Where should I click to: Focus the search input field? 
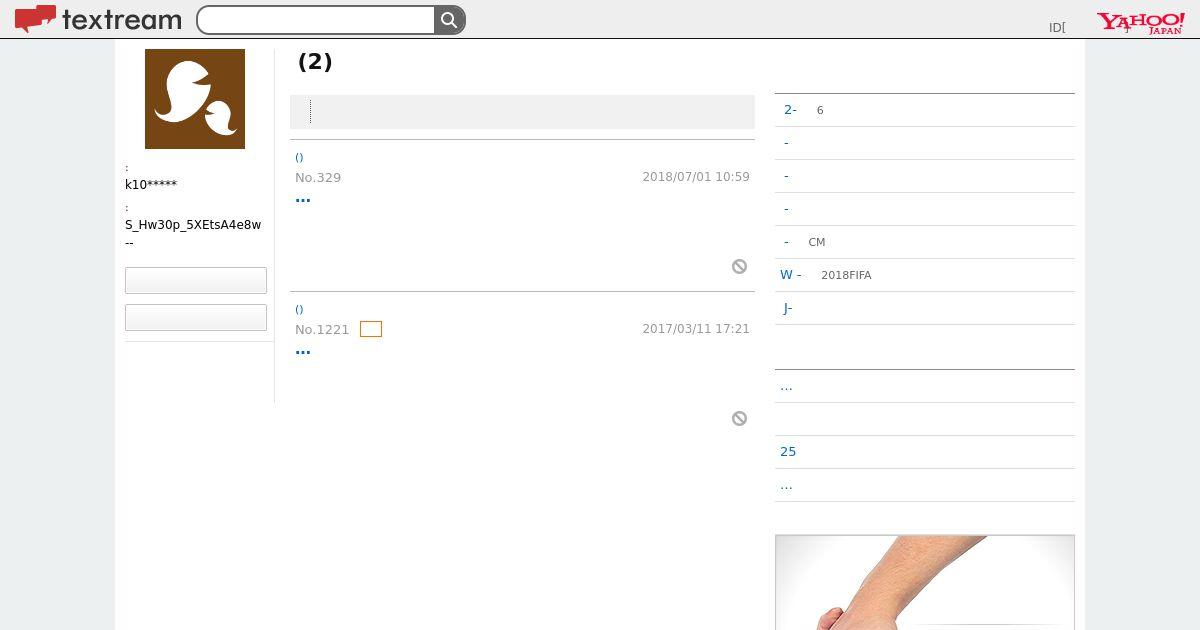316,20
